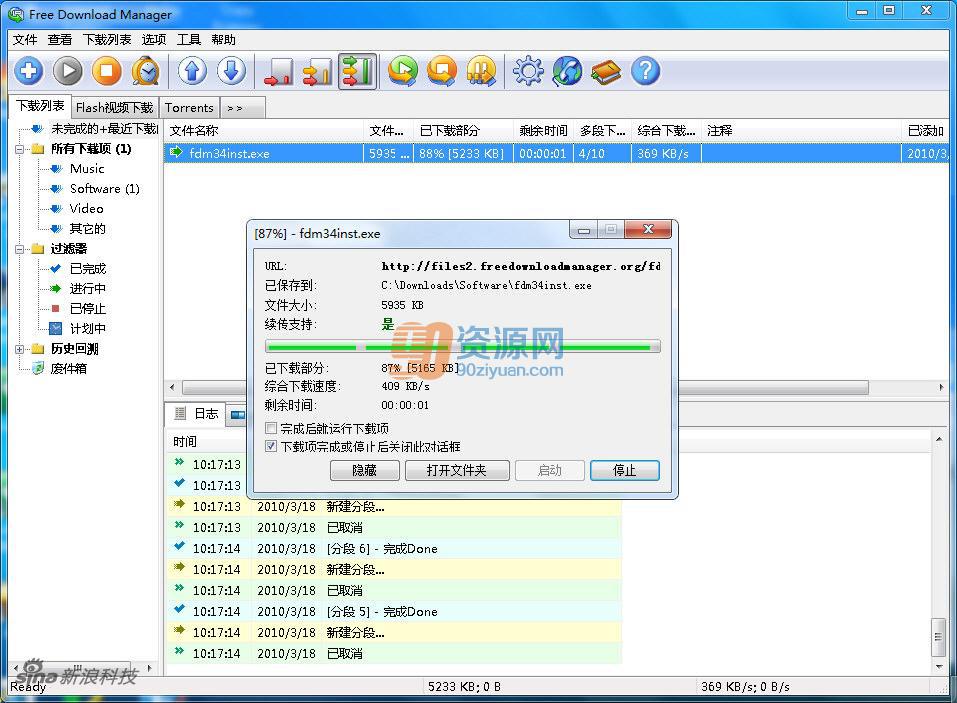The height and width of the screenshot is (703, 957).
Task: Click the orange Stop download icon
Action: pos(107,71)
